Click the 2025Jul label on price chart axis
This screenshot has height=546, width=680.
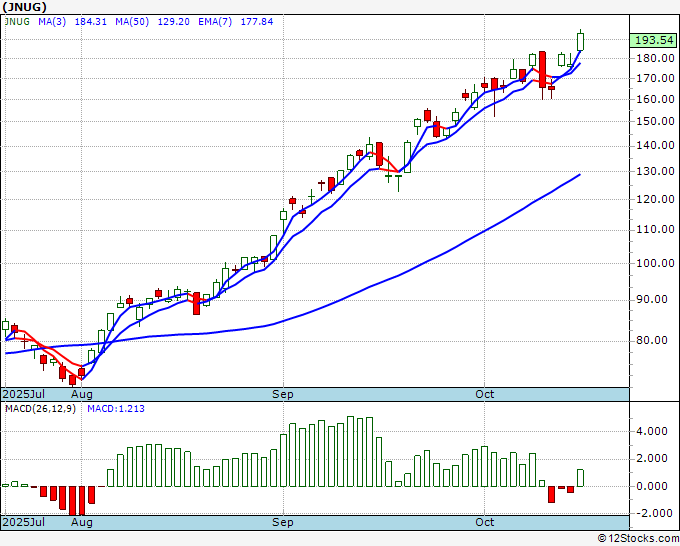(23, 394)
